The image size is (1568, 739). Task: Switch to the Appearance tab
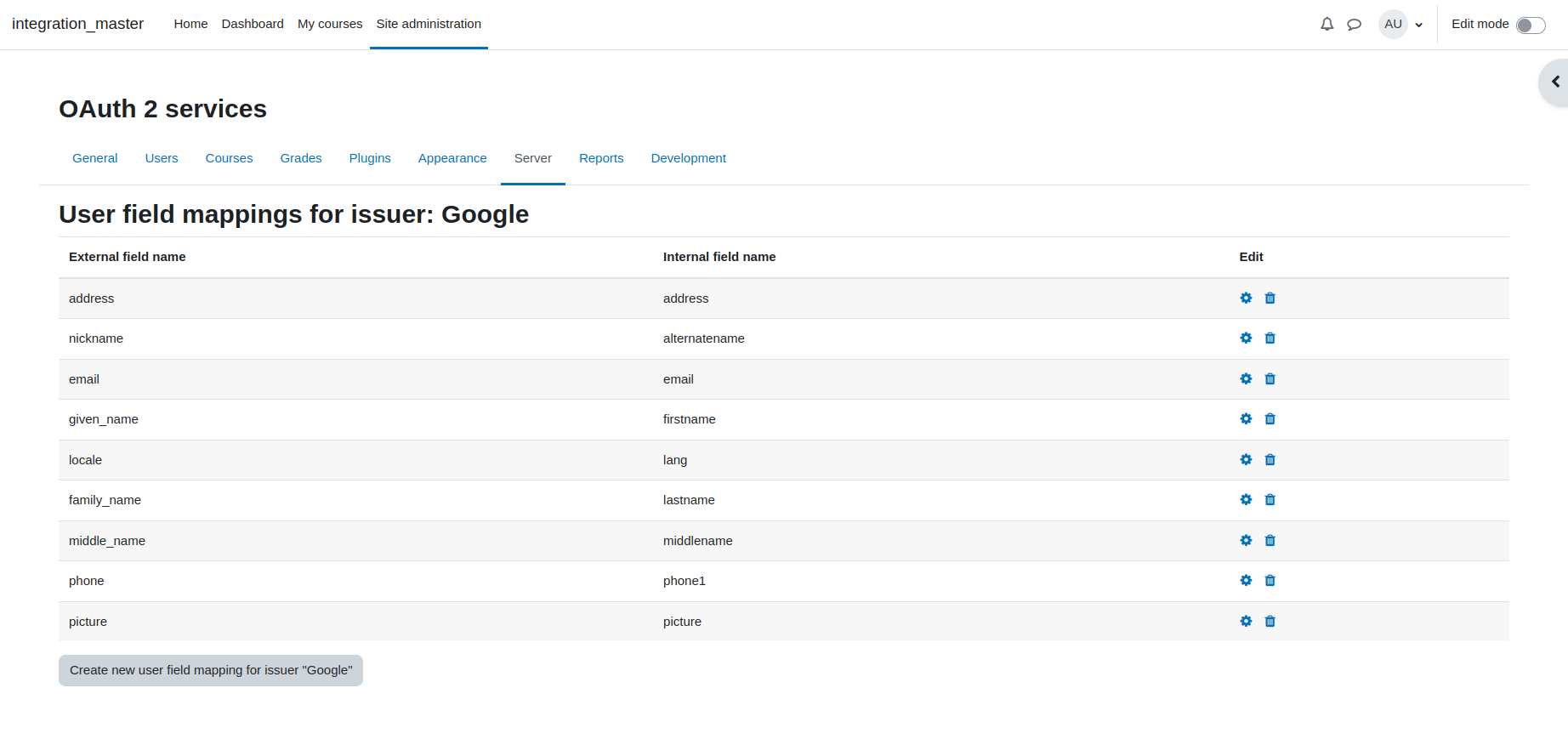pyautogui.click(x=452, y=158)
